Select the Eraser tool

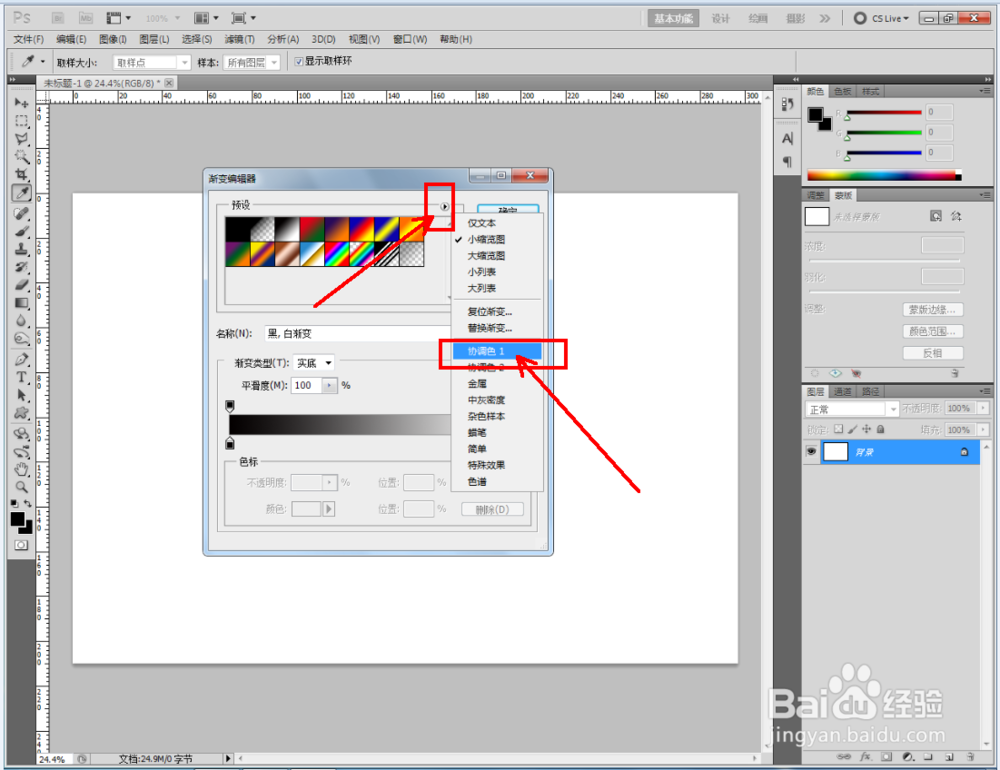[21, 285]
